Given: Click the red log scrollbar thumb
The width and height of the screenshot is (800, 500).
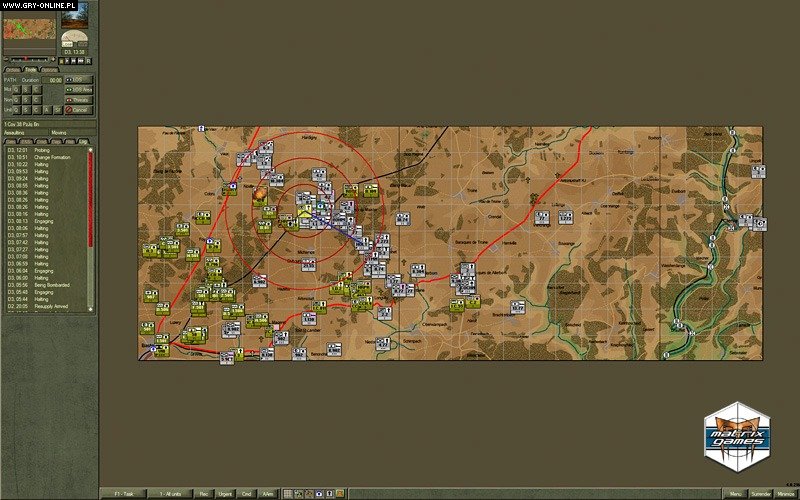Looking at the screenshot, I should coord(90,199).
